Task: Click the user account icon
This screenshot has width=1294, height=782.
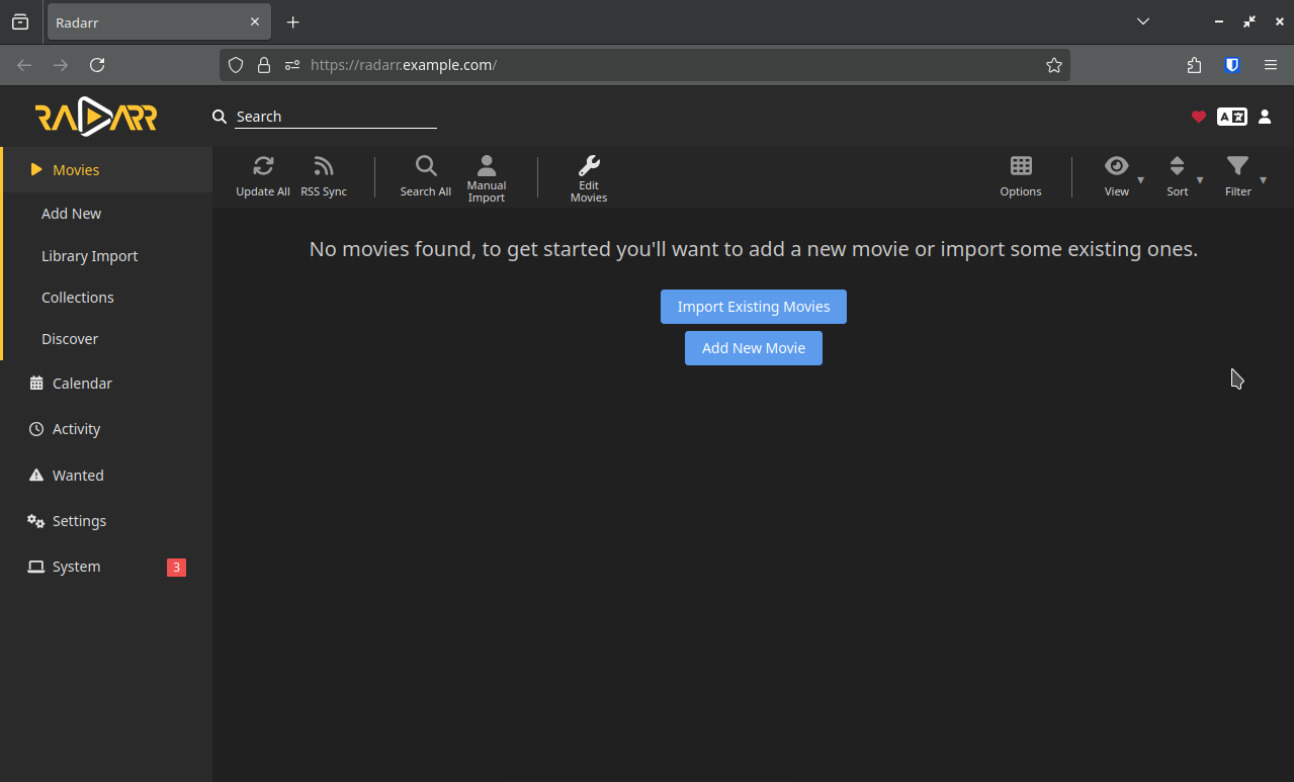Action: point(1264,117)
